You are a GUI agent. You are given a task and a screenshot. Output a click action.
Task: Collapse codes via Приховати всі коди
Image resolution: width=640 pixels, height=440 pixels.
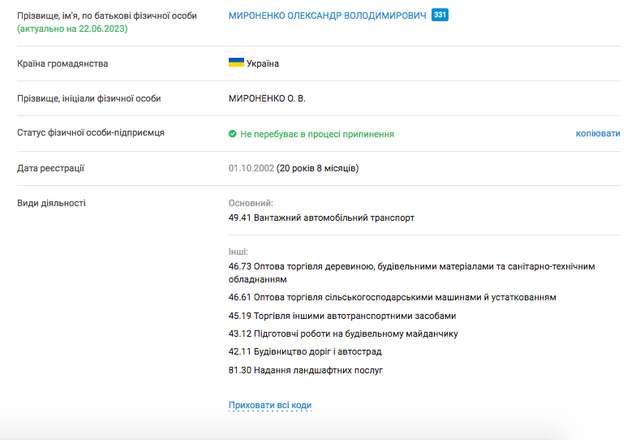[x=270, y=405]
